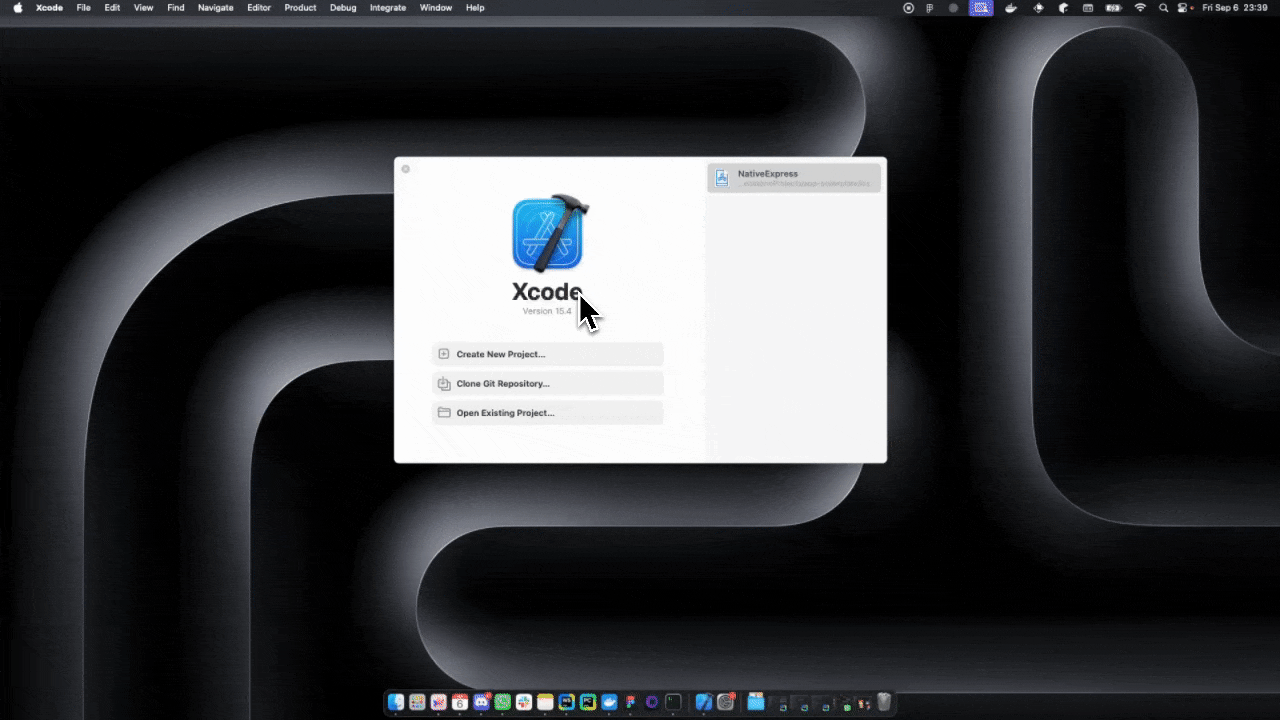This screenshot has width=1280, height=720.
Task: Open Figma from the Dock
Action: click(630, 702)
